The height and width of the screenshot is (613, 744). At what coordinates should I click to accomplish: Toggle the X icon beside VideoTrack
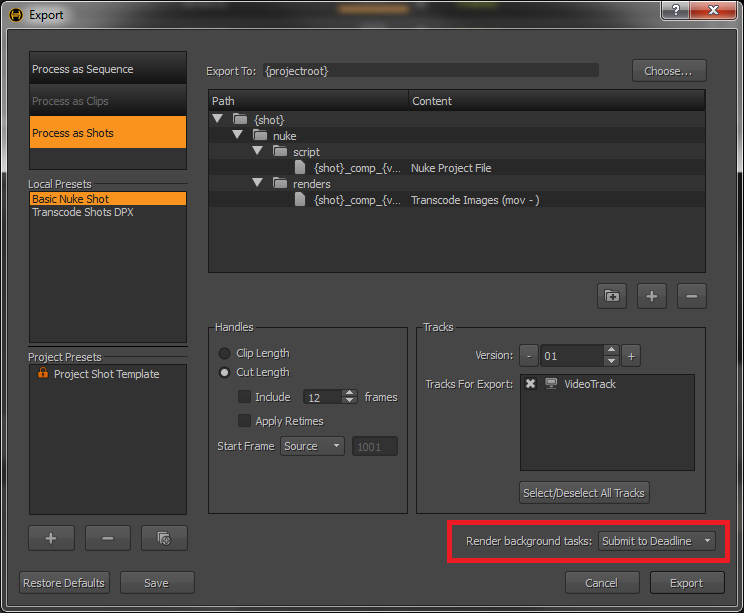531,384
